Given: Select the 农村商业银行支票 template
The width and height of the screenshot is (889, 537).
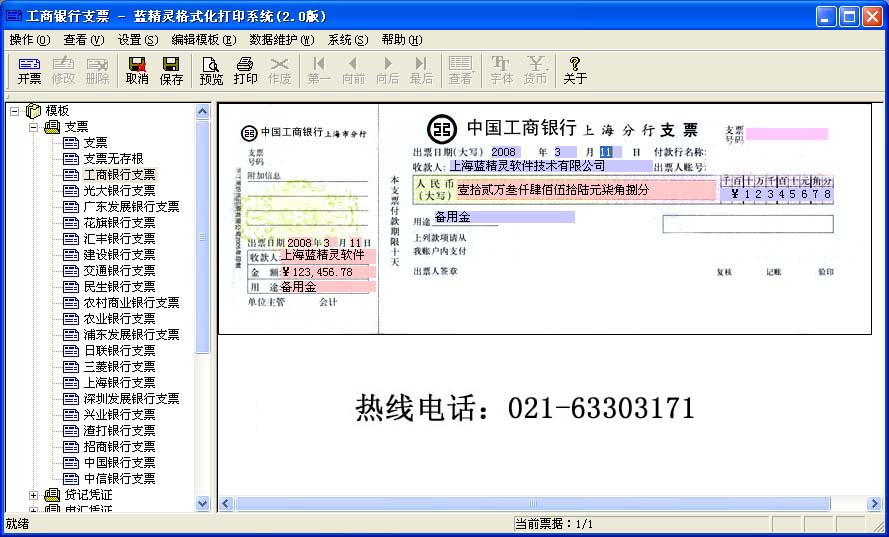Looking at the screenshot, I should 131,303.
